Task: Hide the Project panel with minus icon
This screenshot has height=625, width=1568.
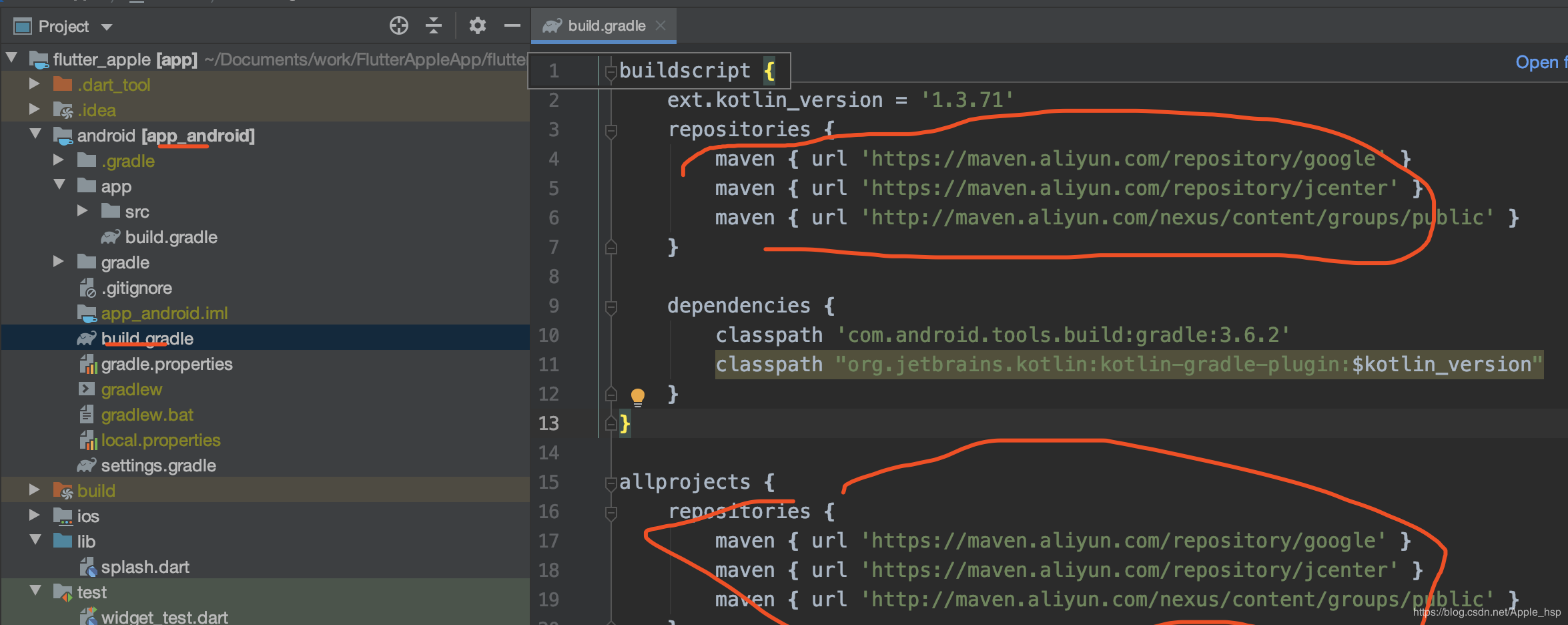Action: click(x=512, y=26)
